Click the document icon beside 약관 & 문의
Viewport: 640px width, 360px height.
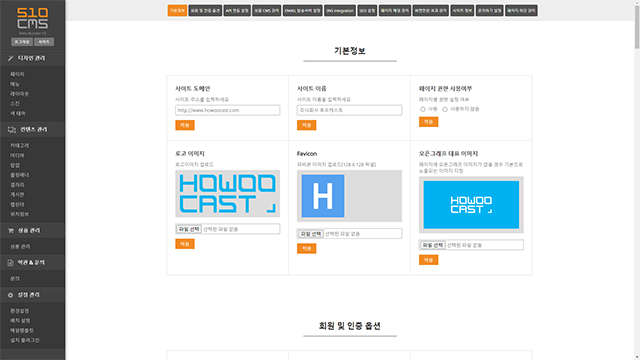pyautogui.click(x=11, y=263)
